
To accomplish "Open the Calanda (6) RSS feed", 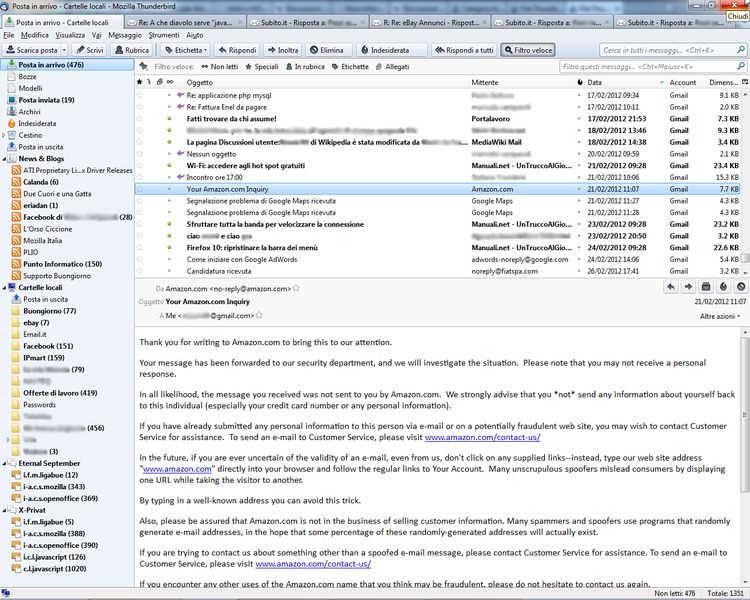I will point(41,182).
